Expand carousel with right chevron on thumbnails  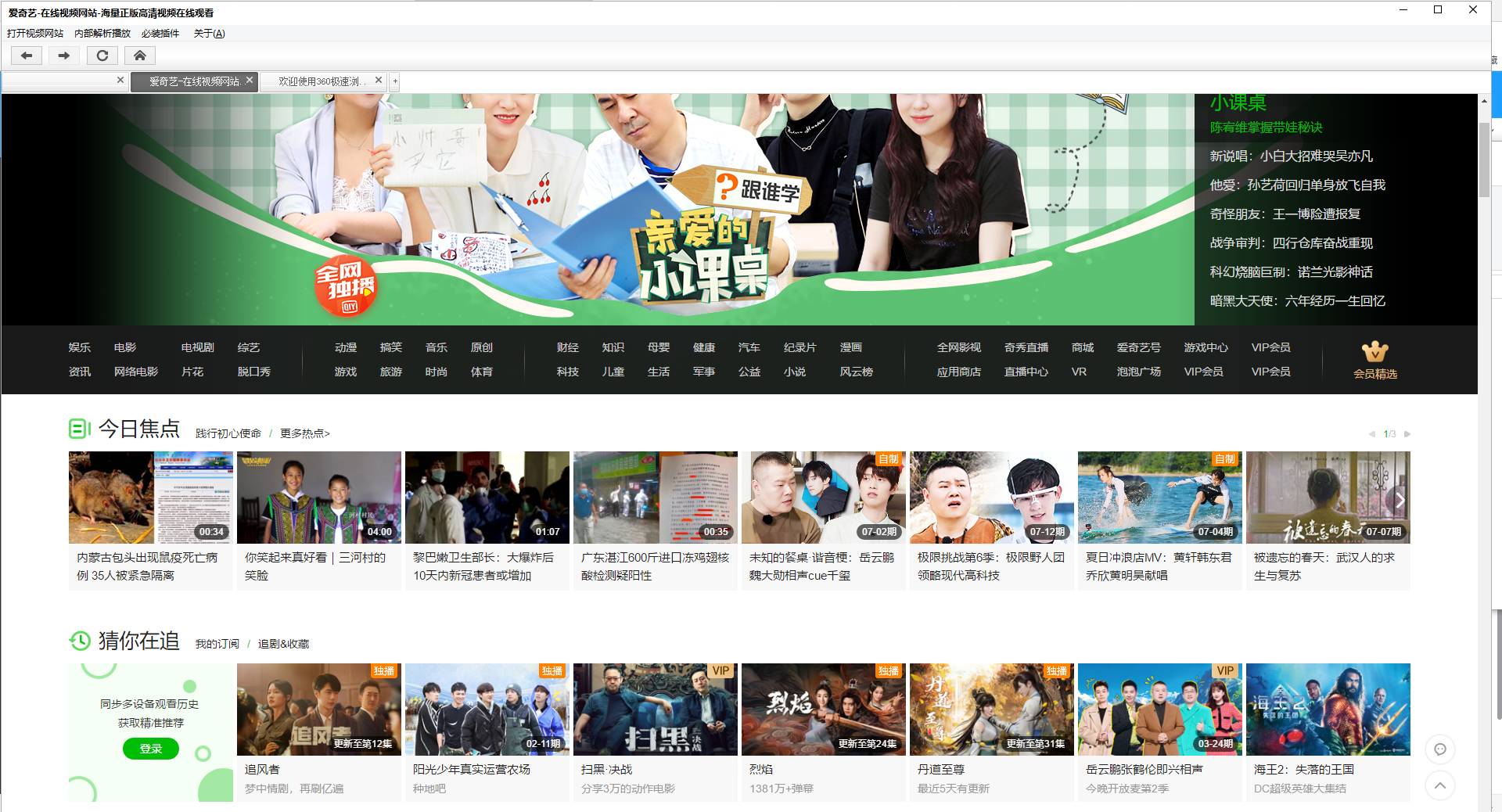pos(1400,501)
